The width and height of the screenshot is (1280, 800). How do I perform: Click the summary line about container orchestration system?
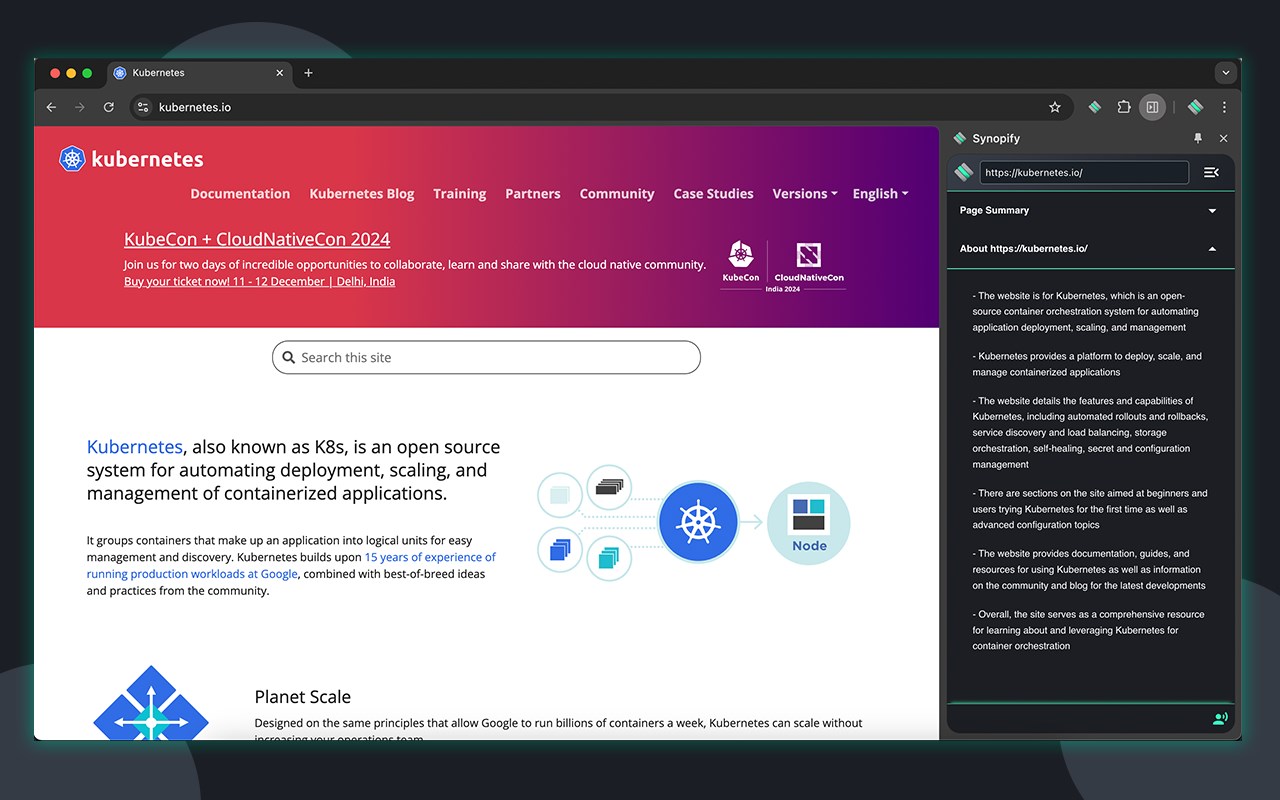(1086, 312)
